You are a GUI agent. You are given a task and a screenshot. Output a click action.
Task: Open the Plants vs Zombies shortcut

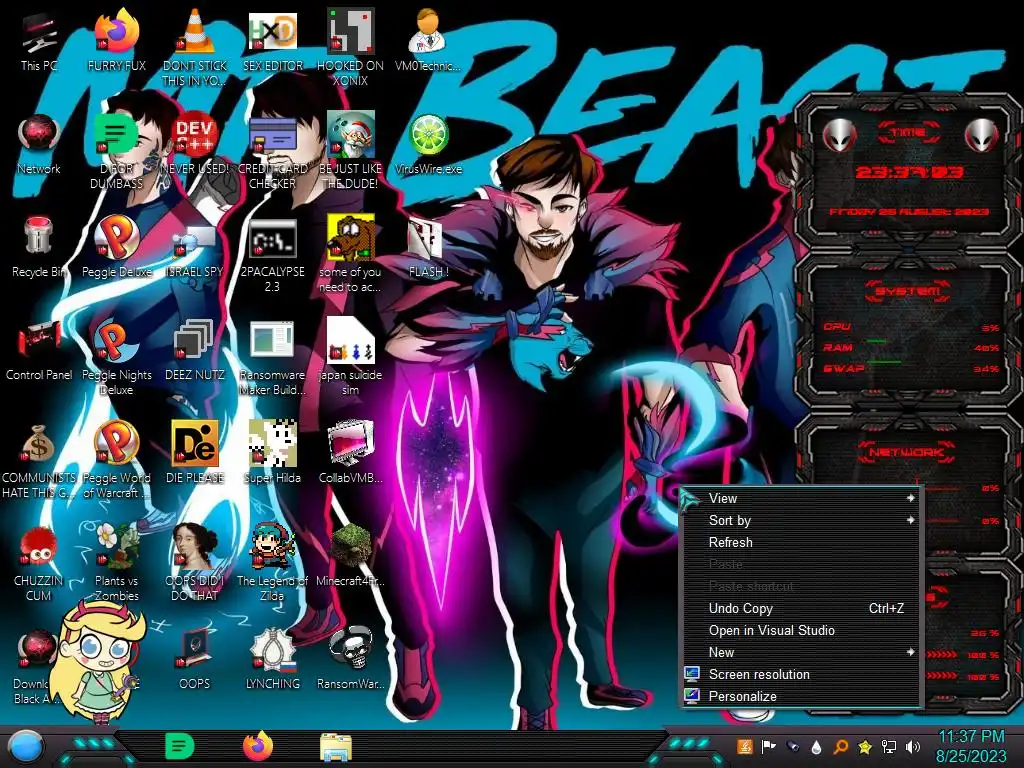pos(117,562)
